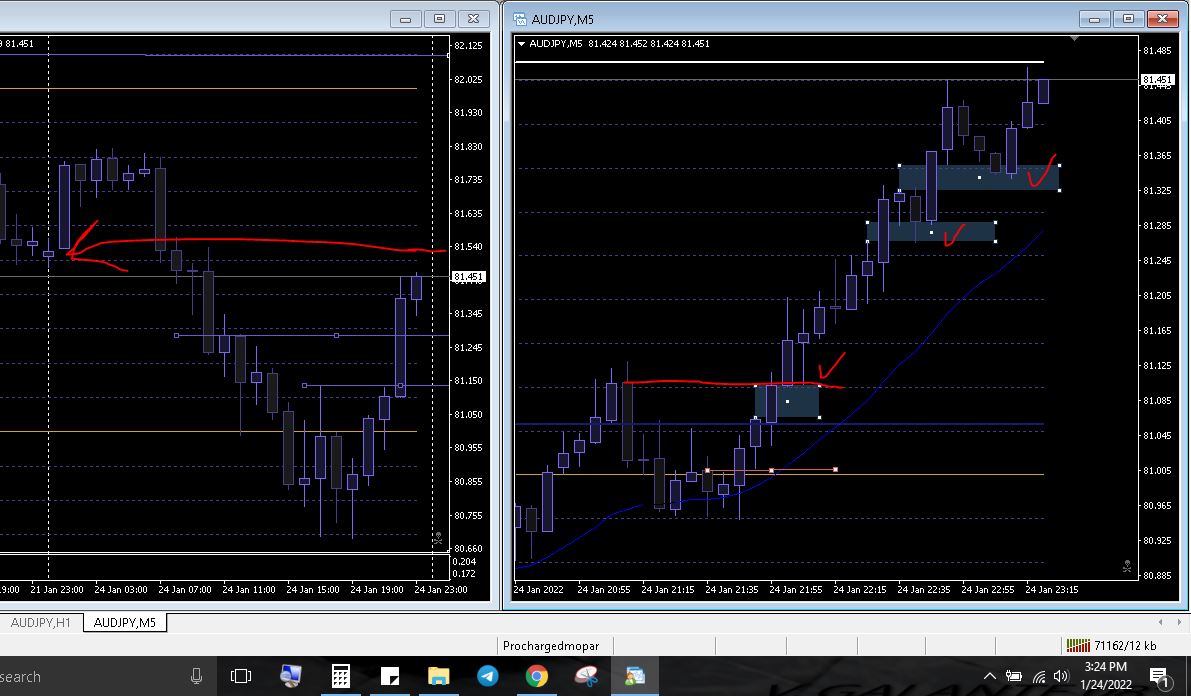
Task: Click the MetaTrader terminal taskbar icon
Action: (x=635, y=676)
